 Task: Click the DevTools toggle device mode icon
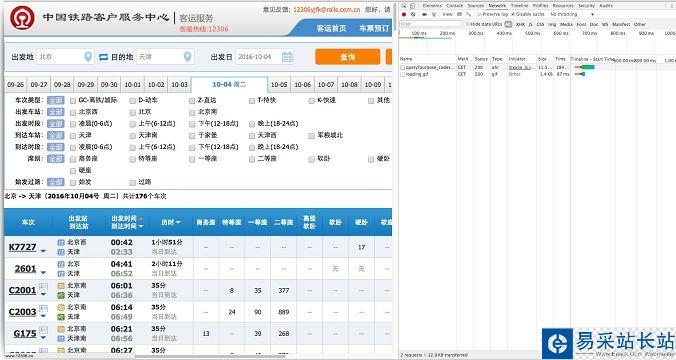coord(413,6)
